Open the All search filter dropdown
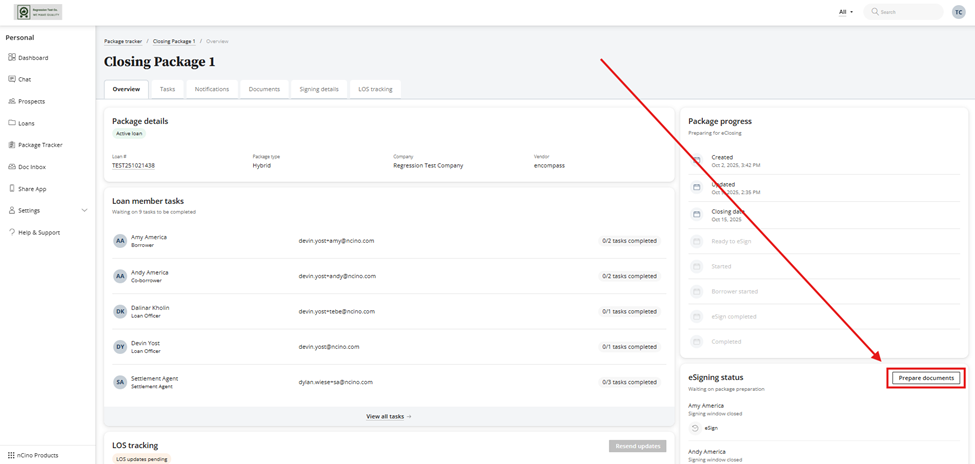 pyautogui.click(x=846, y=12)
